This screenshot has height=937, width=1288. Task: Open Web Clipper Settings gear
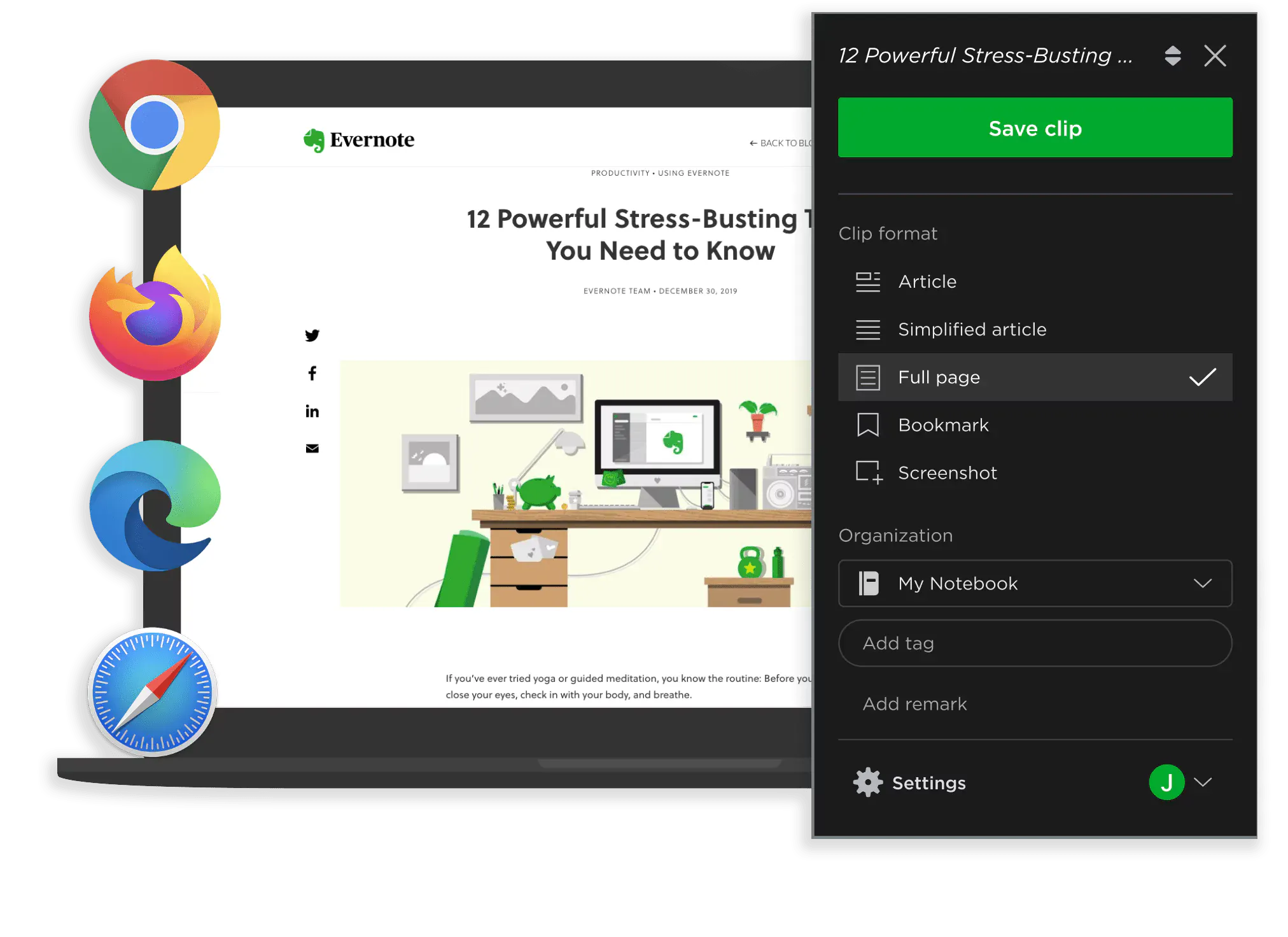pos(869,782)
